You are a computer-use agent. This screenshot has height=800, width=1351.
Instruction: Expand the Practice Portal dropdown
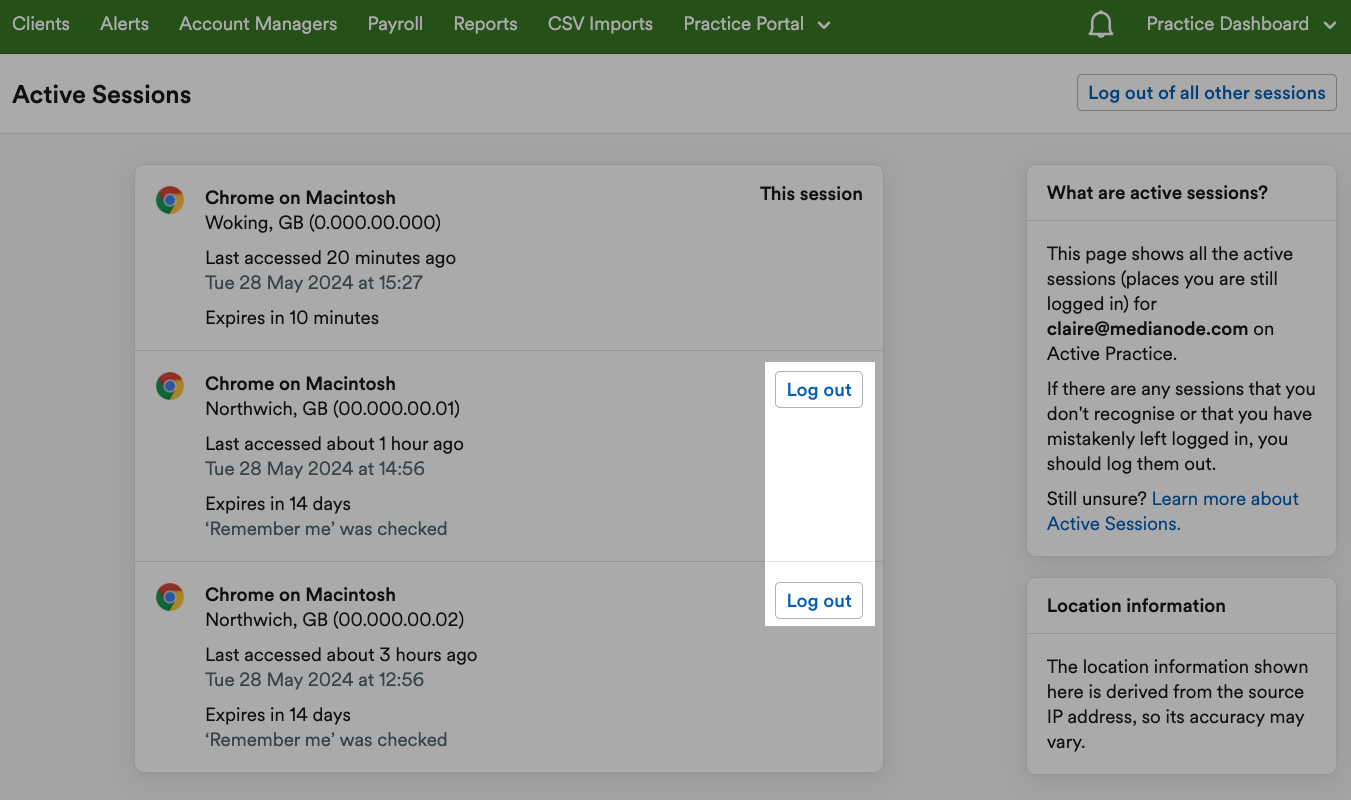click(757, 24)
